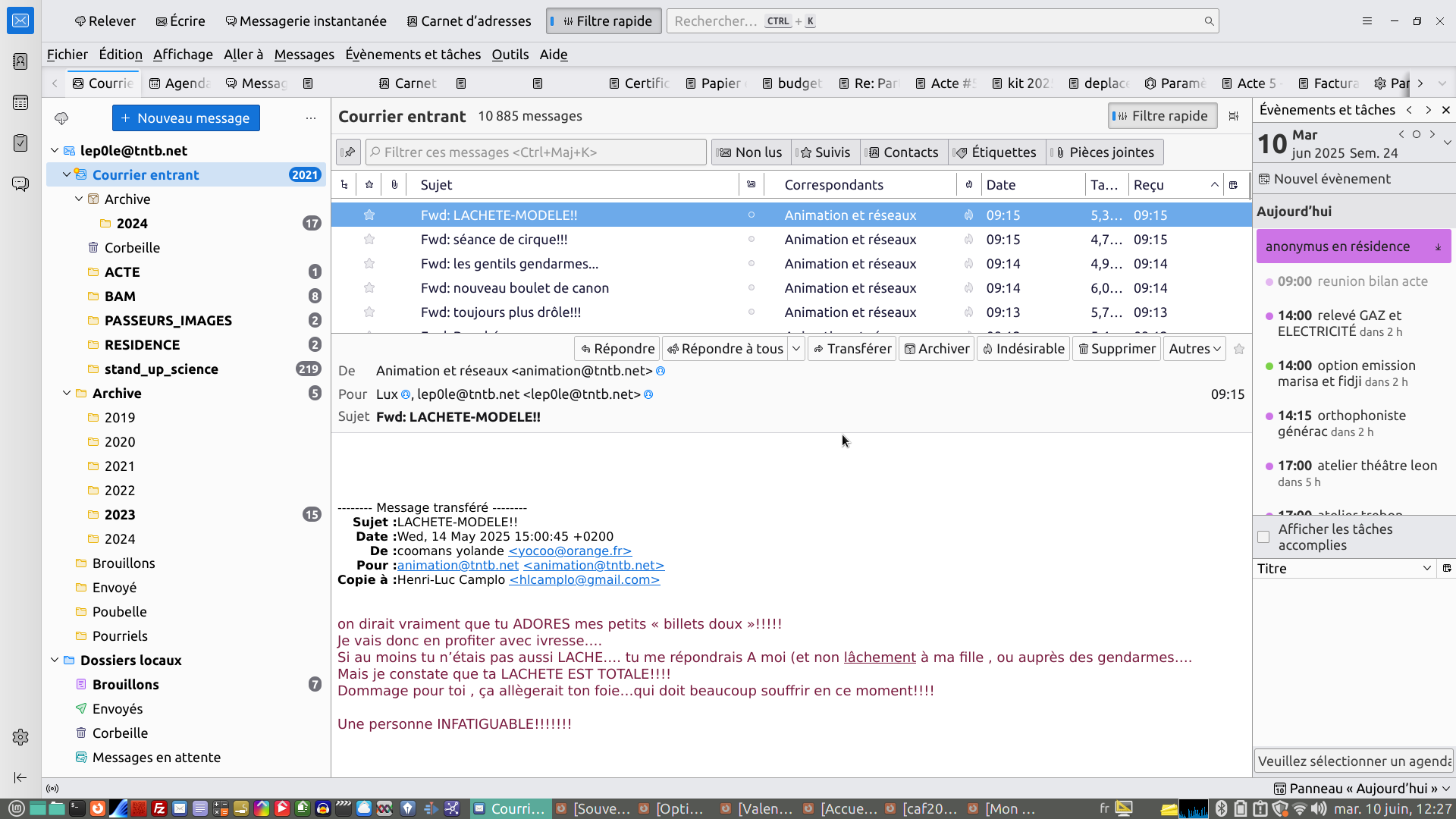This screenshot has width=1456, height=819.
Task: Click the 'Filtrer ces messages' search field
Action: [x=535, y=152]
